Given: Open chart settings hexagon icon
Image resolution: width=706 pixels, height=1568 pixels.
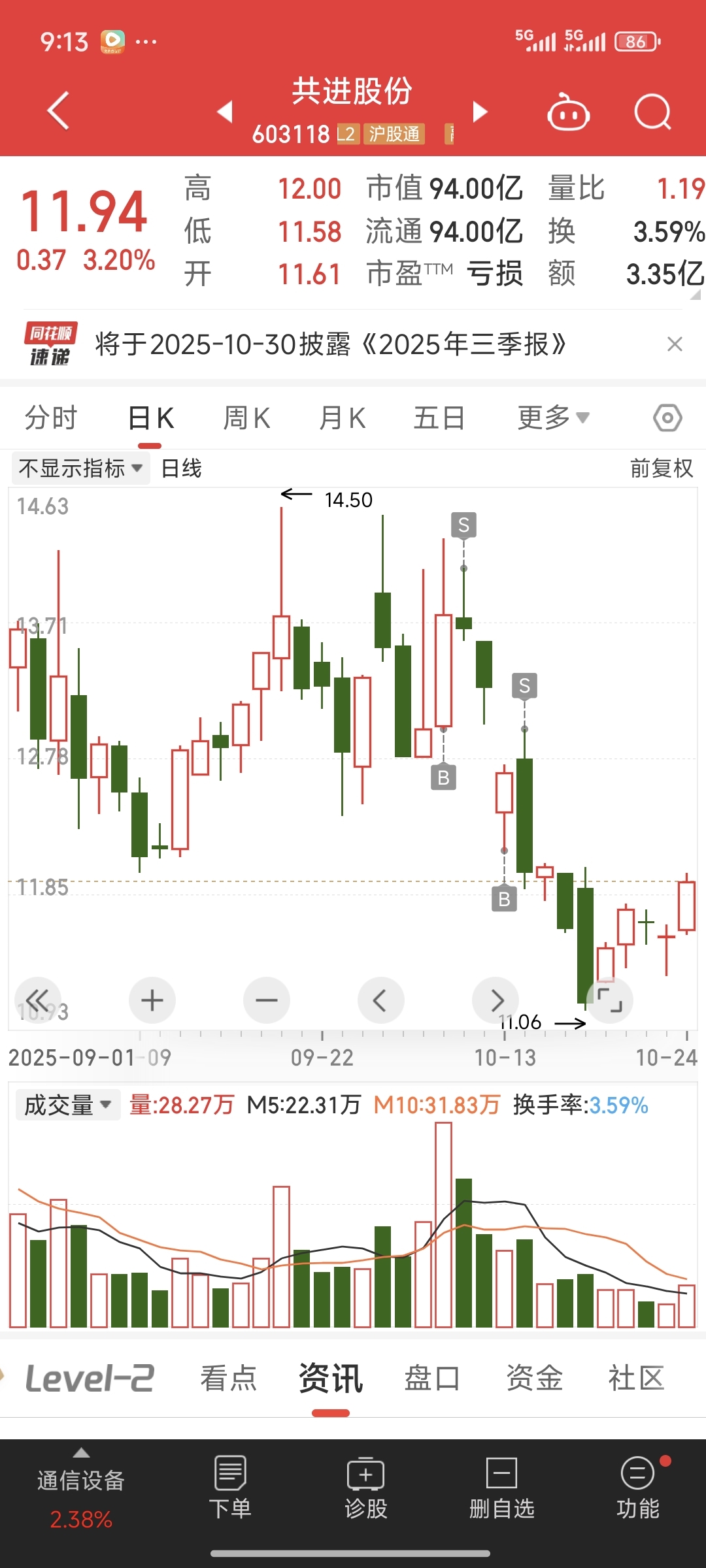Looking at the screenshot, I should pyautogui.click(x=667, y=417).
